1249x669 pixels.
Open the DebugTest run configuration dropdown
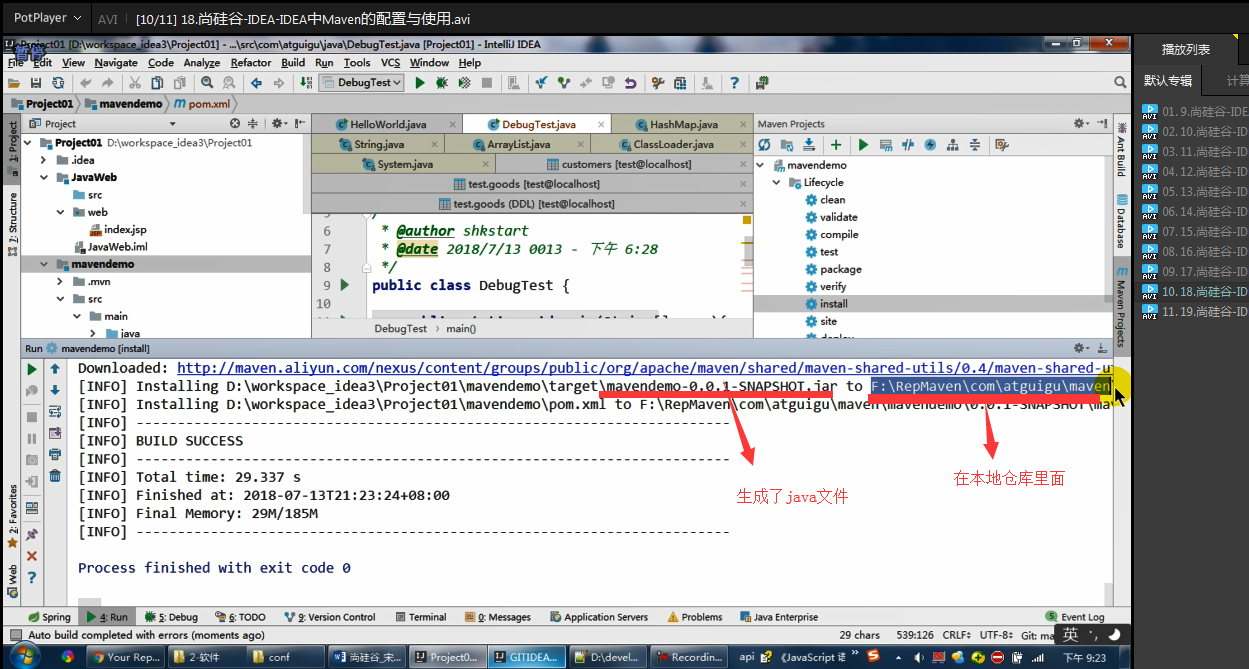tap(361, 83)
